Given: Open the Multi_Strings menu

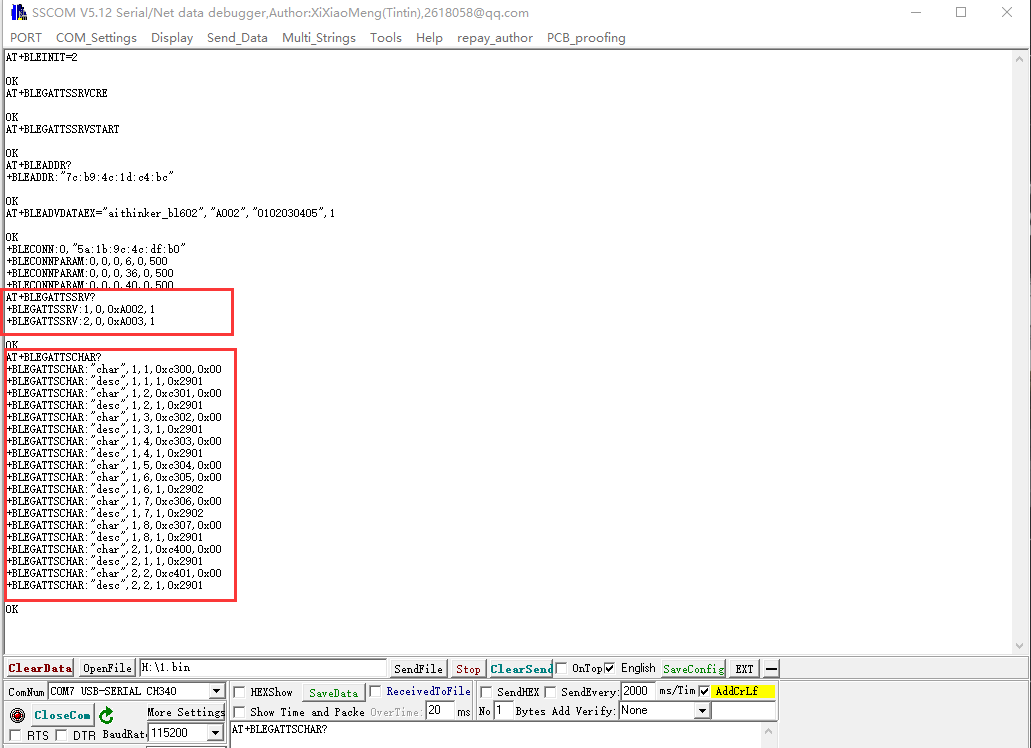Looking at the screenshot, I should pyautogui.click(x=318, y=38).
